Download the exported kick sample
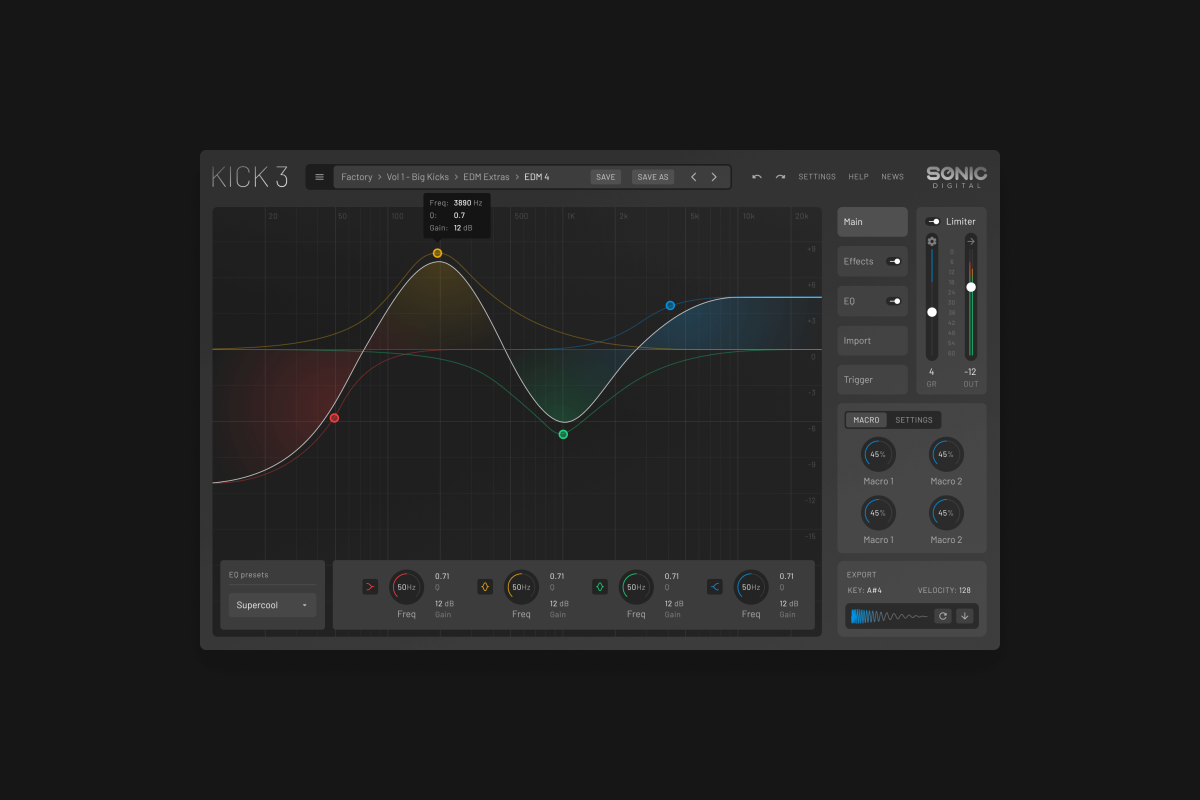Image resolution: width=1200 pixels, height=800 pixels. [x=964, y=616]
